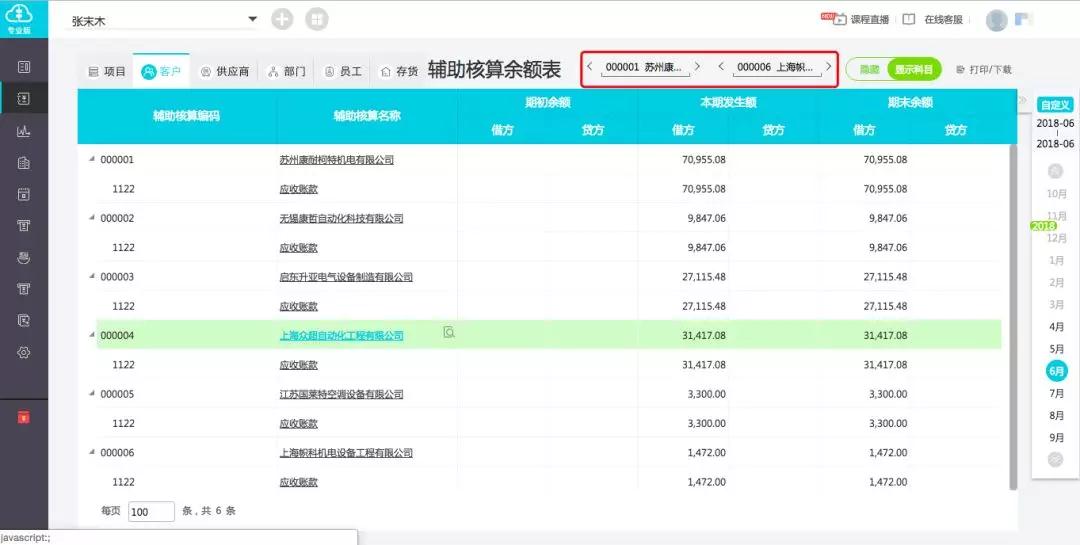This screenshot has height=545, width=1080.
Task: Click the gear settings icon in left sidebar
Action: pyautogui.click(x=23, y=352)
